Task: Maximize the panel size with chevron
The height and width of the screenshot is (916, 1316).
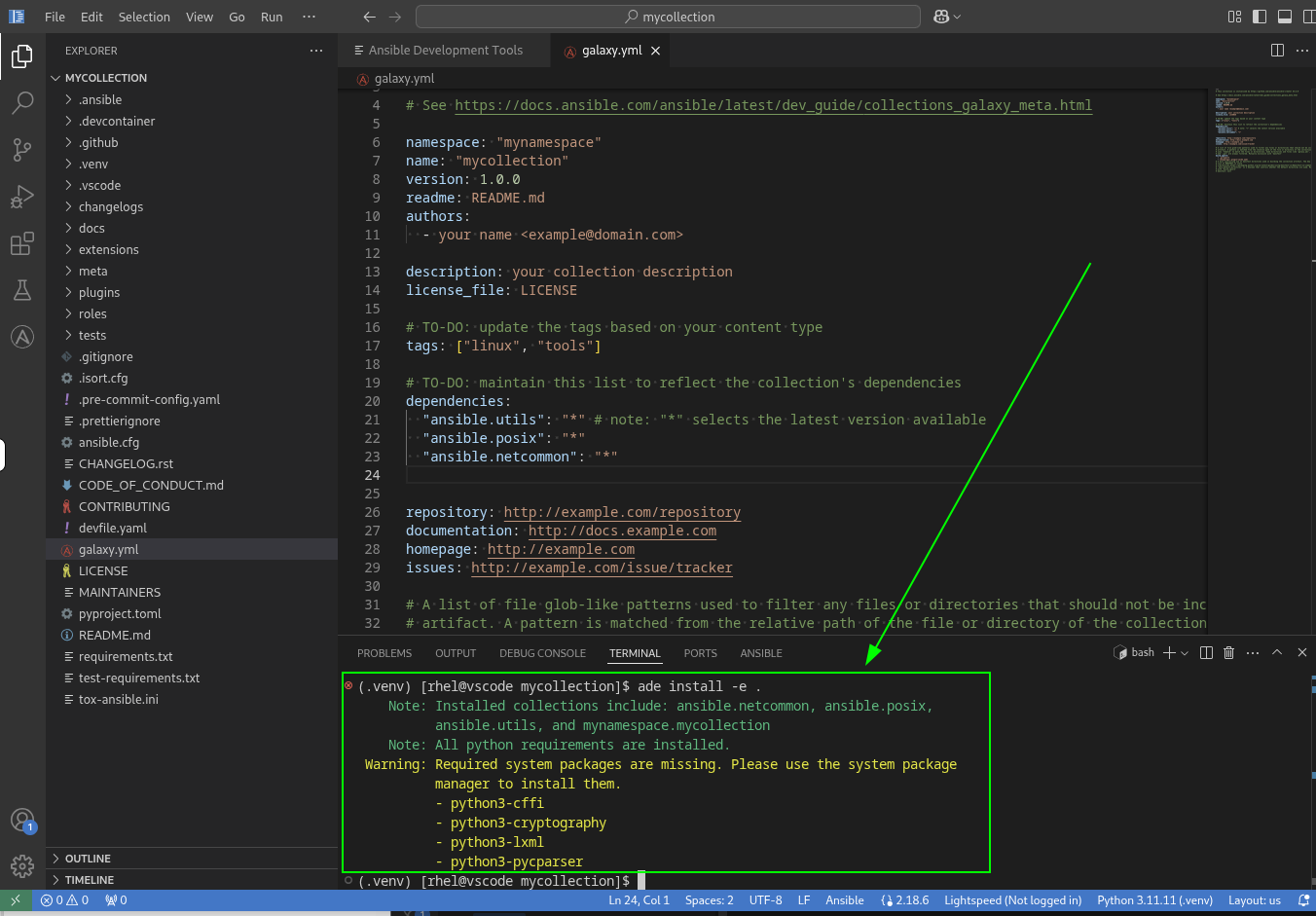Action: pos(1277,652)
